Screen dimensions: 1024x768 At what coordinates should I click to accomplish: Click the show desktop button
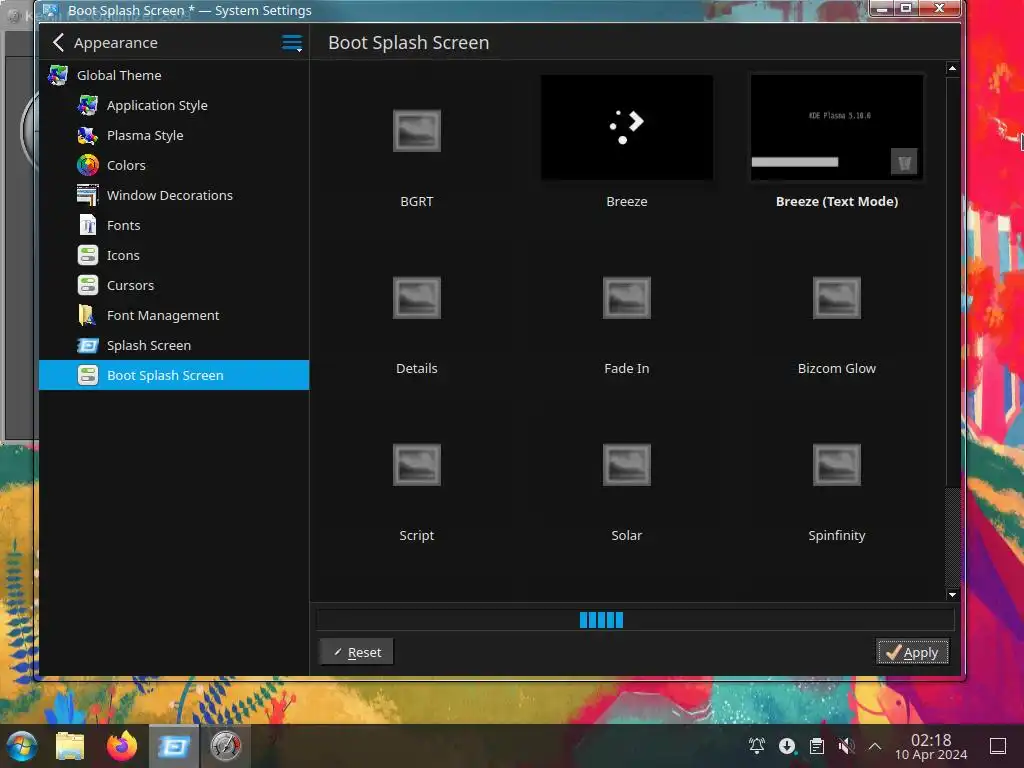click(998, 746)
